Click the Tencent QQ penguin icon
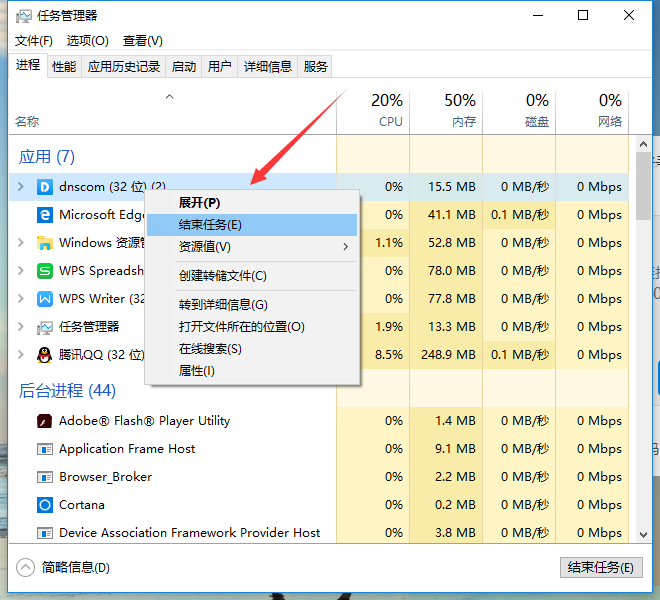 pyautogui.click(x=44, y=355)
